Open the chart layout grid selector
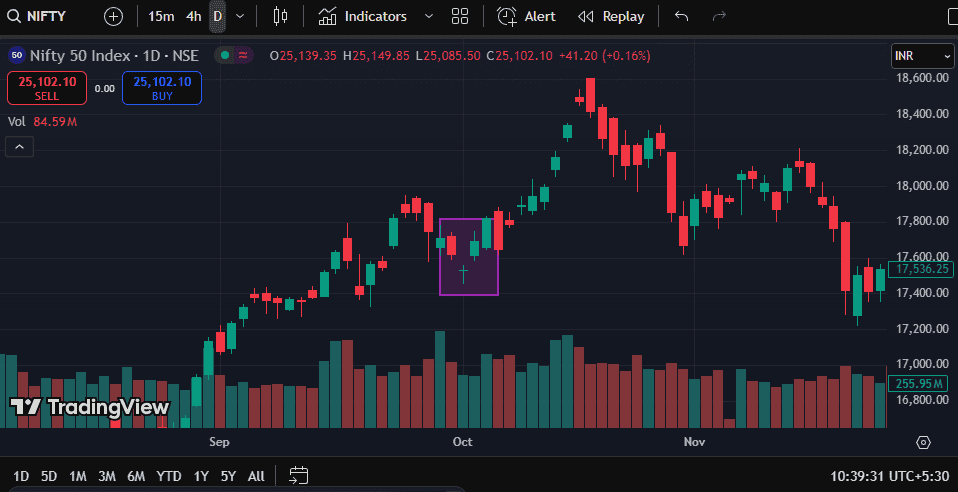The height and width of the screenshot is (492, 958). point(460,17)
